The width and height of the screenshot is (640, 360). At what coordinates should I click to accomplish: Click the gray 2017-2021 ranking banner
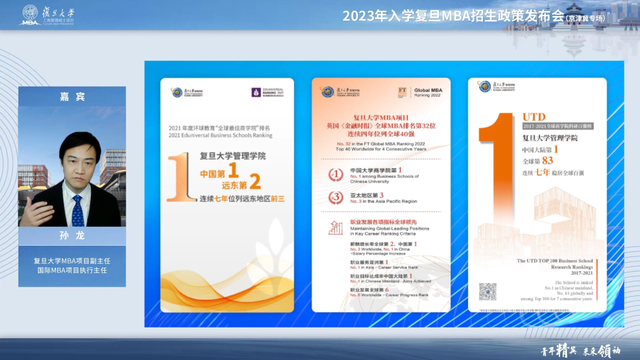[558, 126]
